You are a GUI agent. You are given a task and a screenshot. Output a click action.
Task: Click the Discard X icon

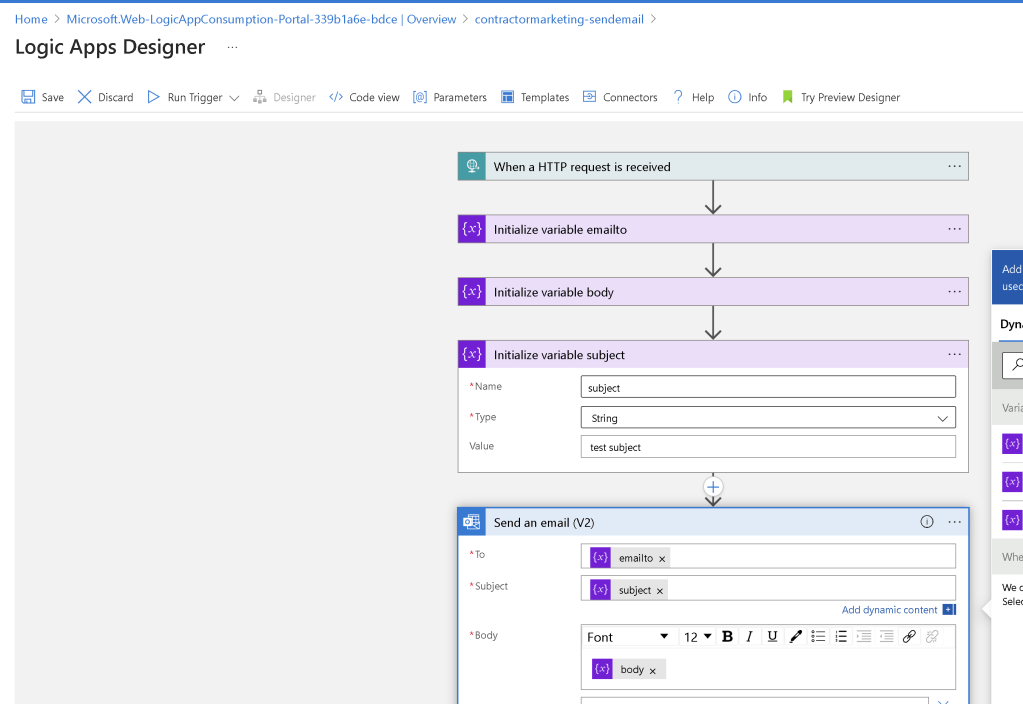pos(84,97)
